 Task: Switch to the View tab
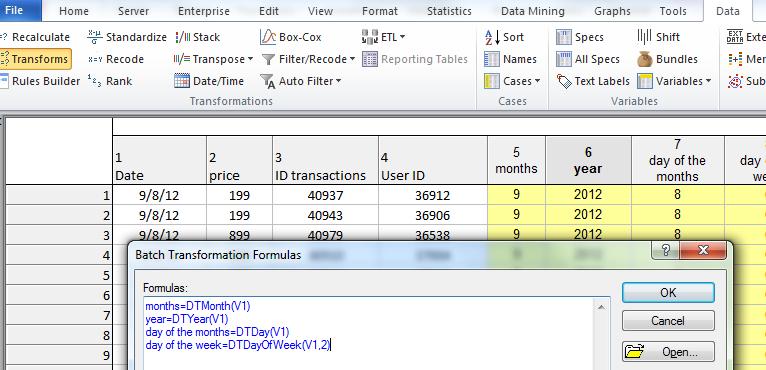coord(320,11)
